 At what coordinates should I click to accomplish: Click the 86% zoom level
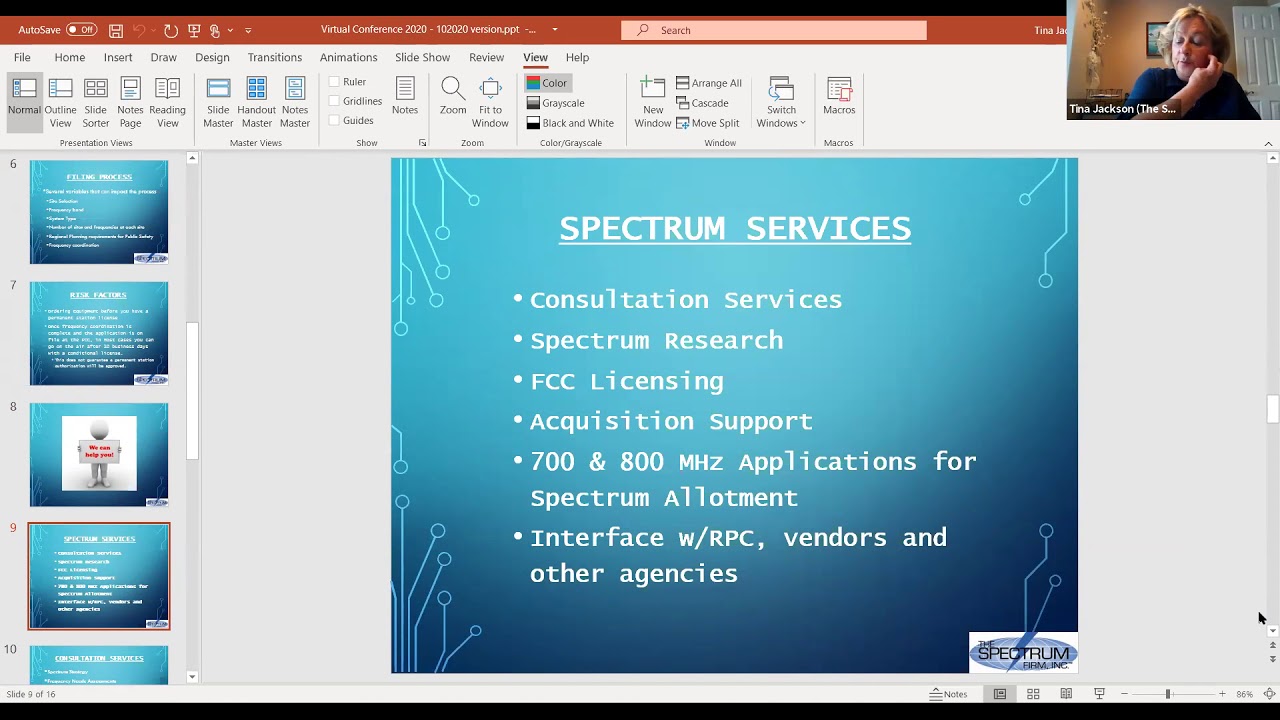click(x=1245, y=694)
